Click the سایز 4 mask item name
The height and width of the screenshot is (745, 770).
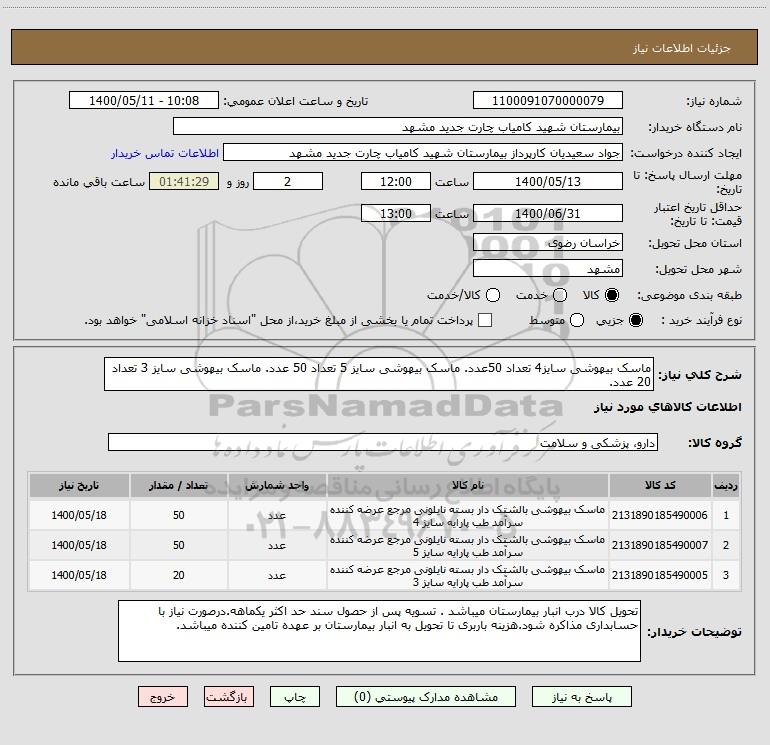click(468, 516)
